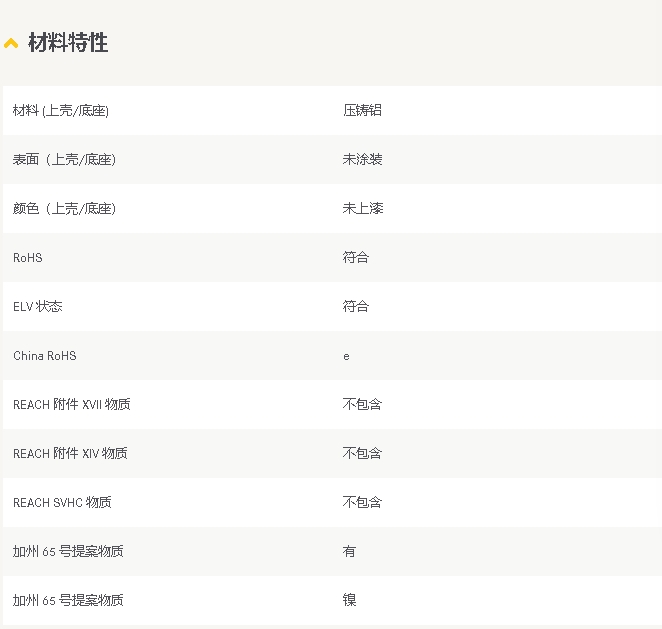
Task: Select the 颜色 (上壳/底座) row label
Action: click(x=64, y=209)
